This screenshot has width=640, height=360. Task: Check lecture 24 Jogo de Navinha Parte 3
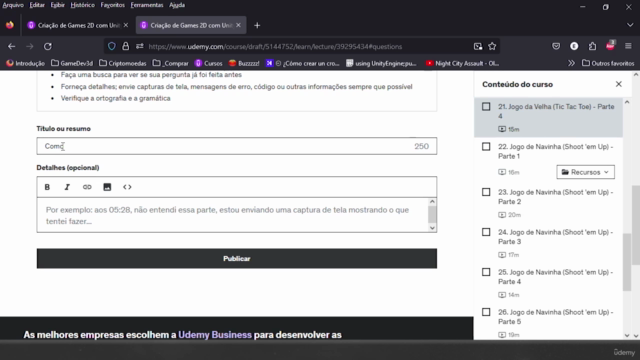[486, 232]
